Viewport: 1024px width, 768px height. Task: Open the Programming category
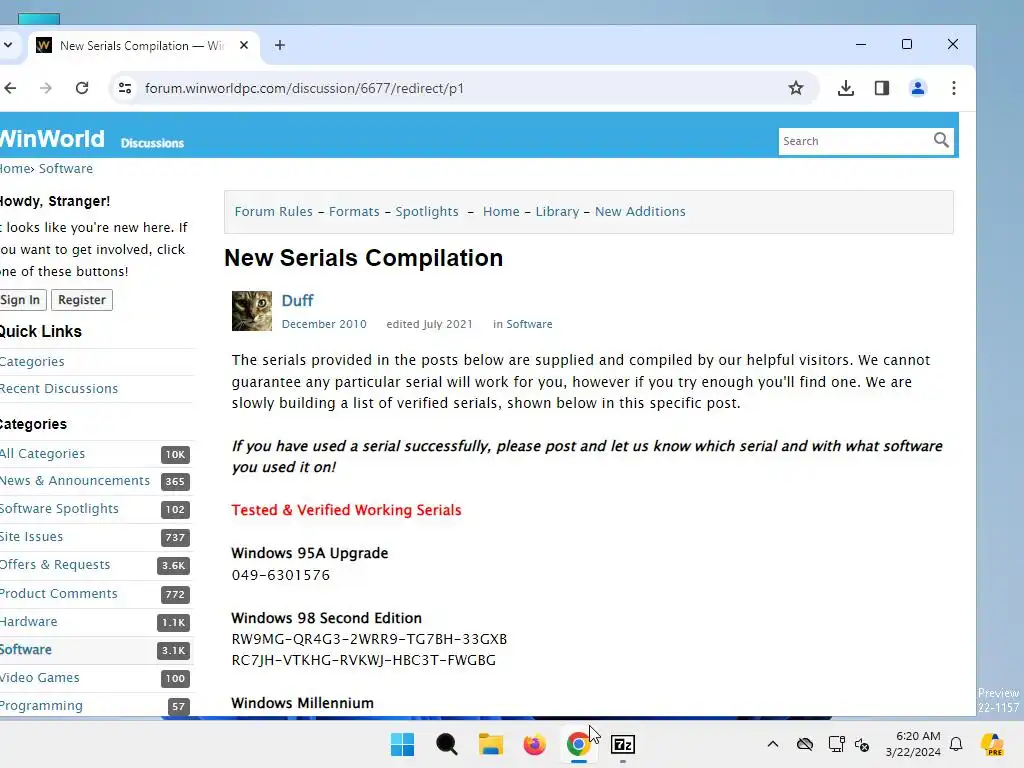[41, 706]
